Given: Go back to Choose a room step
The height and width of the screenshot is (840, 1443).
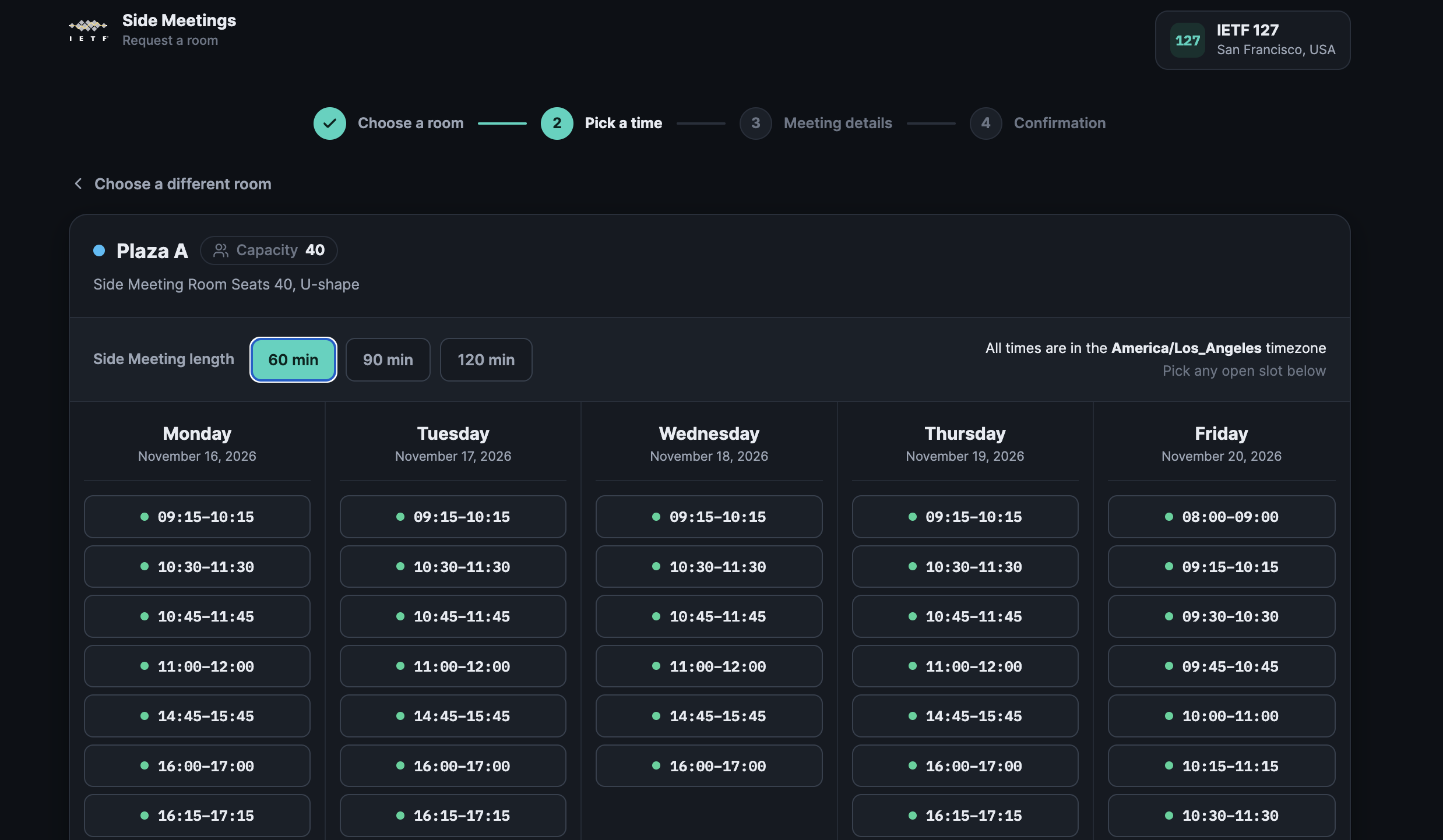Looking at the screenshot, I should 410,123.
